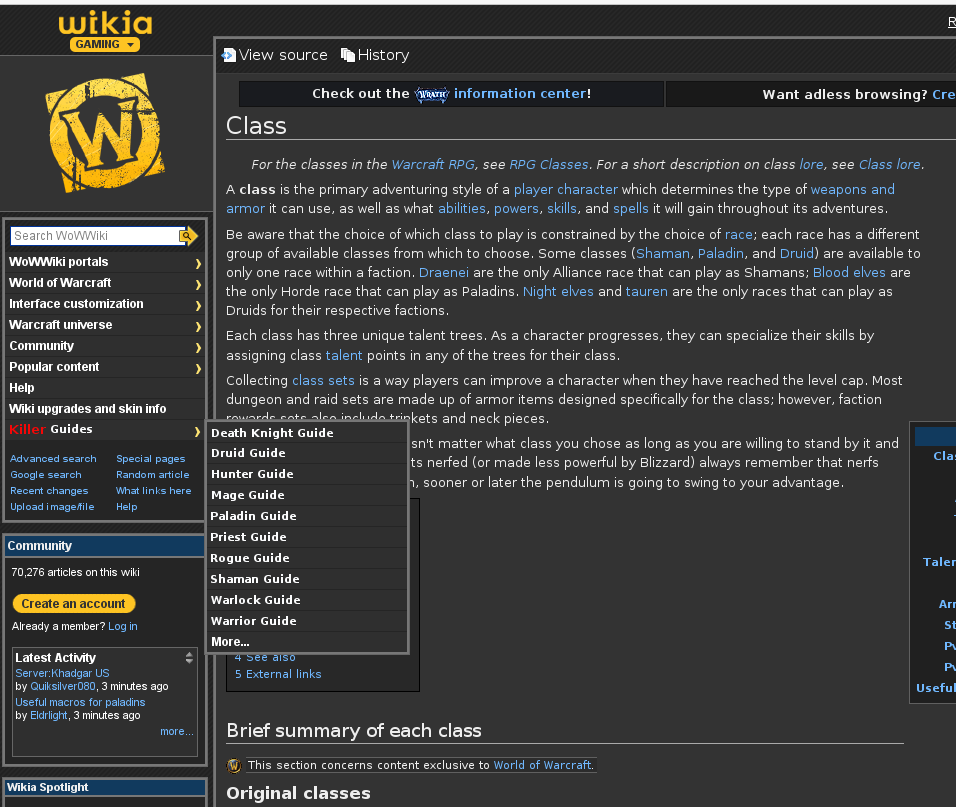
Task: Open Help sidebar menu item
Action: coord(105,388)
